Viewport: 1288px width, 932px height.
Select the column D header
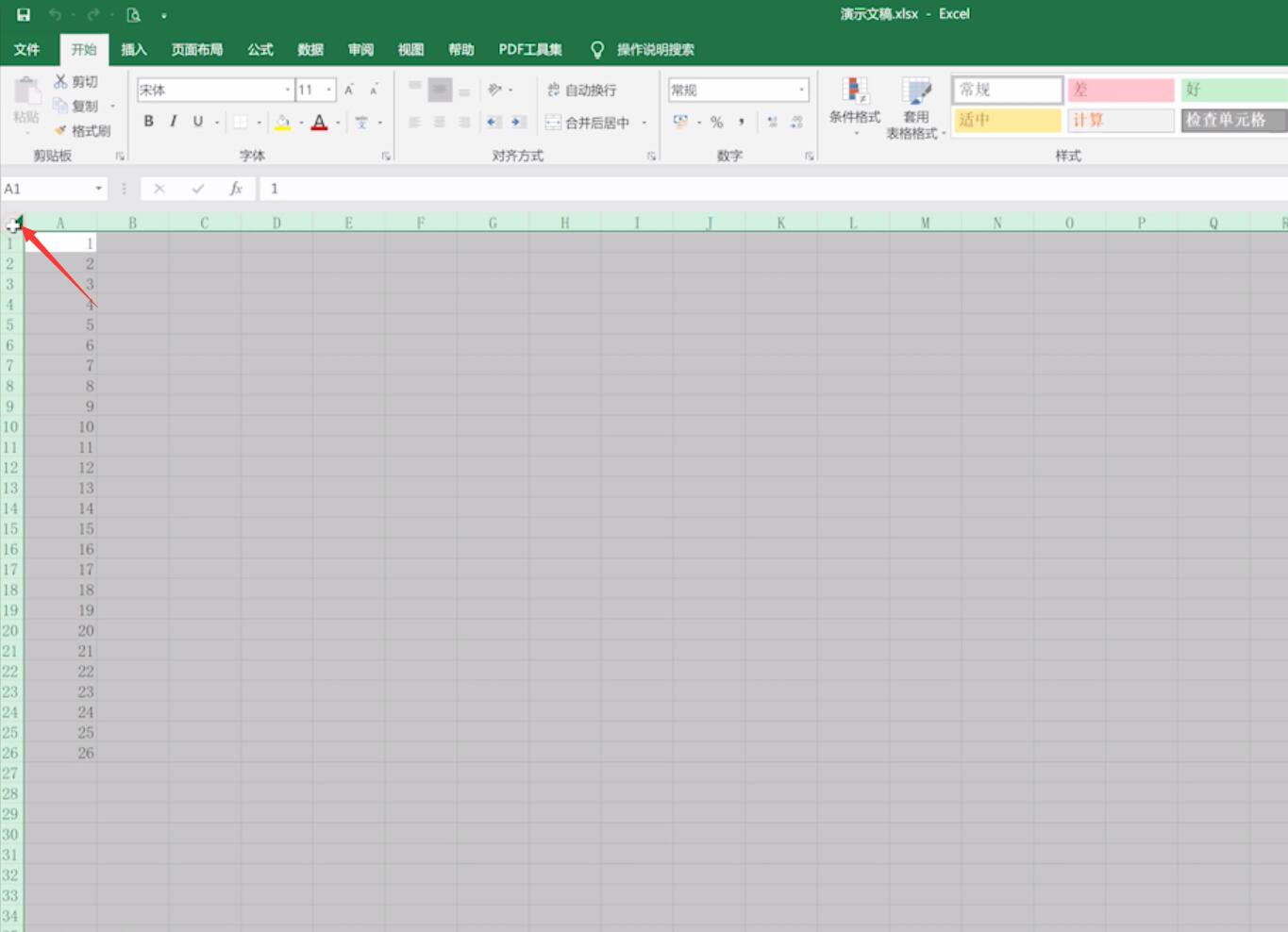[x=276, y=224]
